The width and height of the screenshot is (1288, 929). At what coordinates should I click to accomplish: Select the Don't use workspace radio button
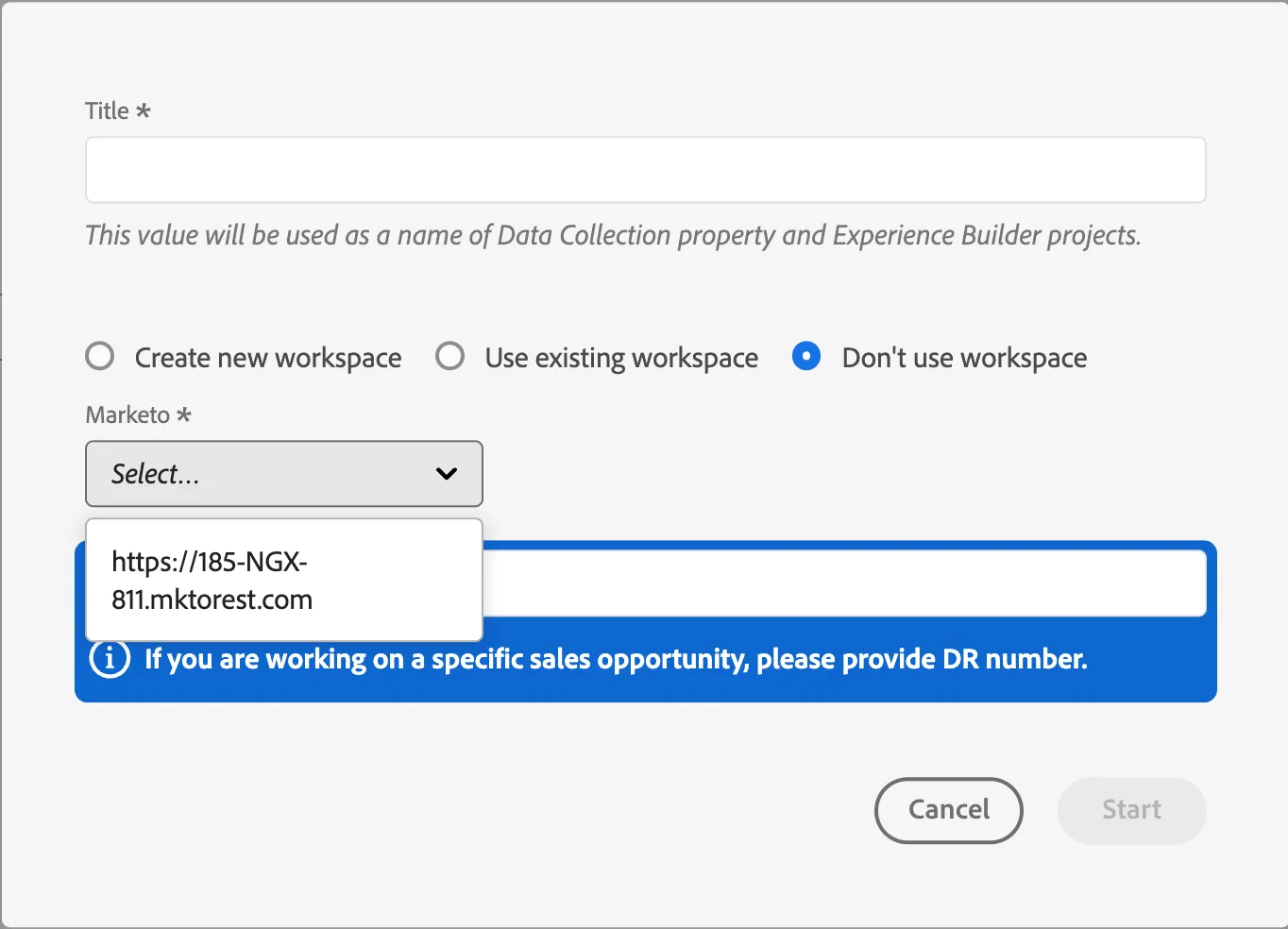806,357
